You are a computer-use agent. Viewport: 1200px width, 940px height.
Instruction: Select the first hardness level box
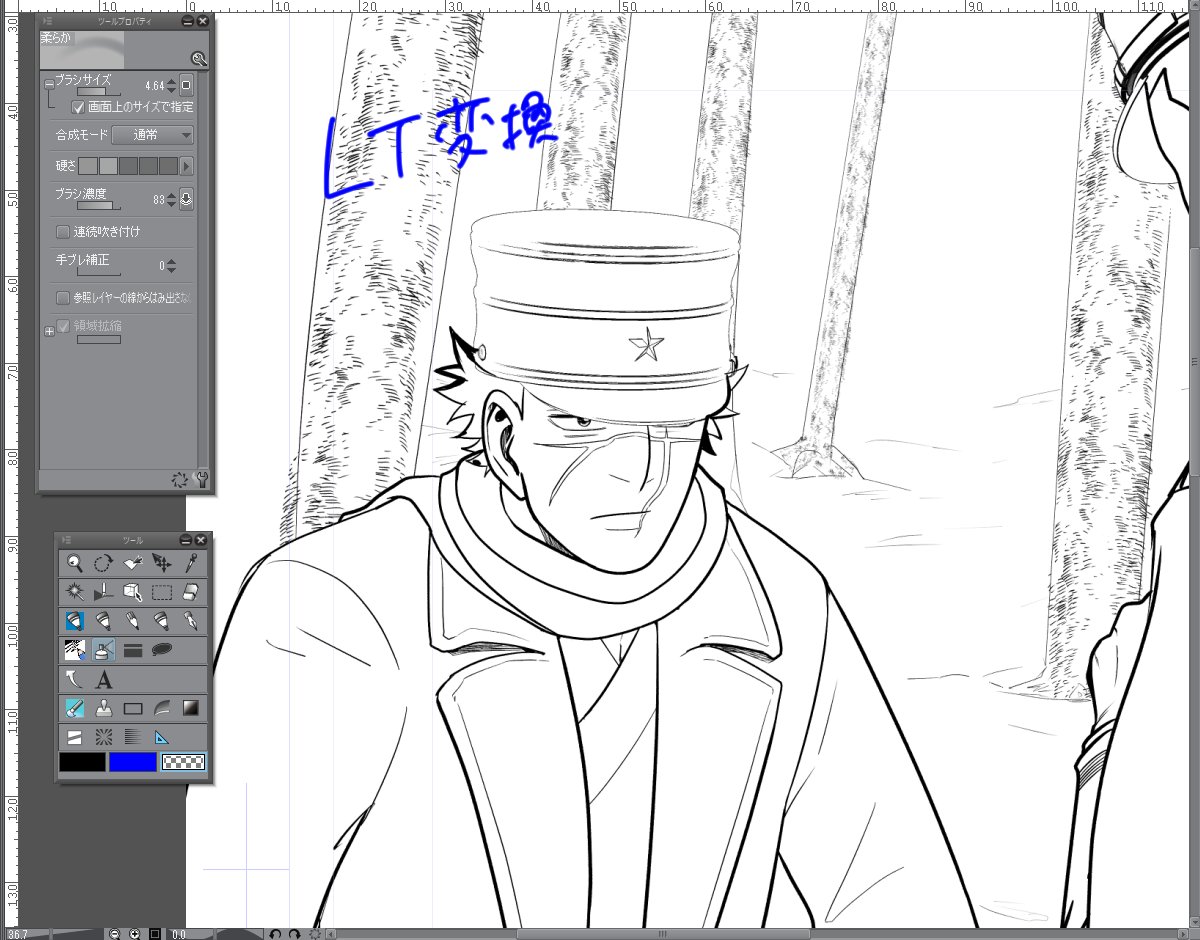[87, 166]
